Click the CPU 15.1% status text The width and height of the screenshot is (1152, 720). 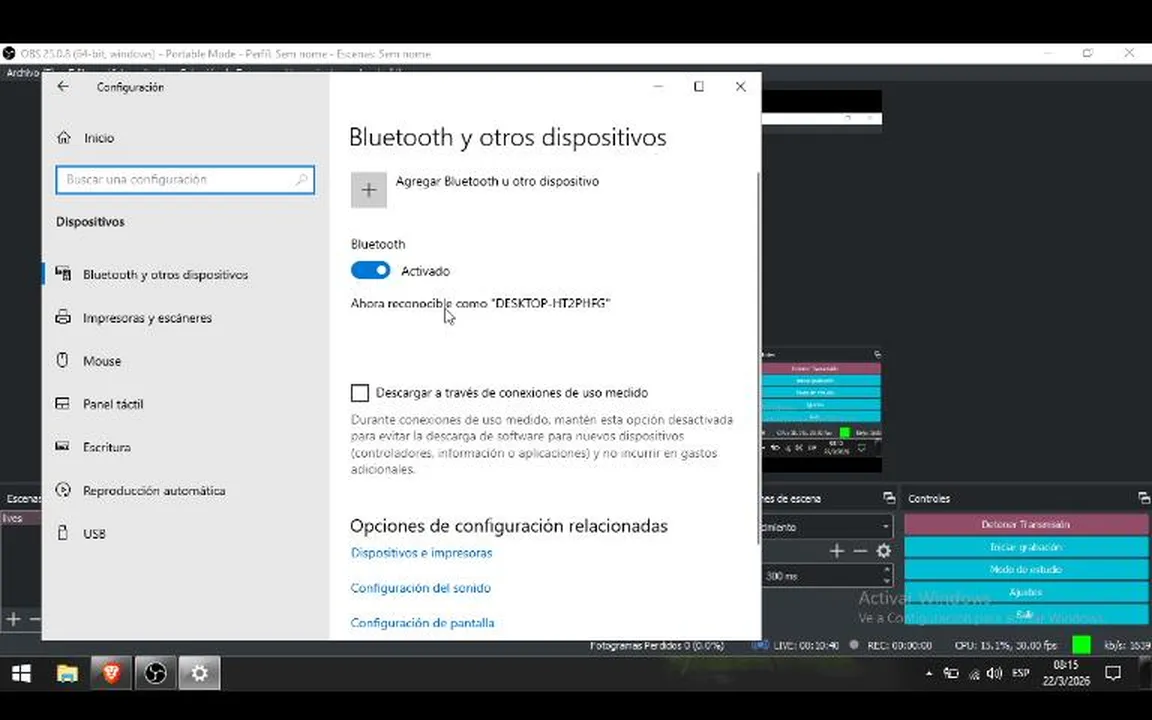click(x=1006, y=645)
